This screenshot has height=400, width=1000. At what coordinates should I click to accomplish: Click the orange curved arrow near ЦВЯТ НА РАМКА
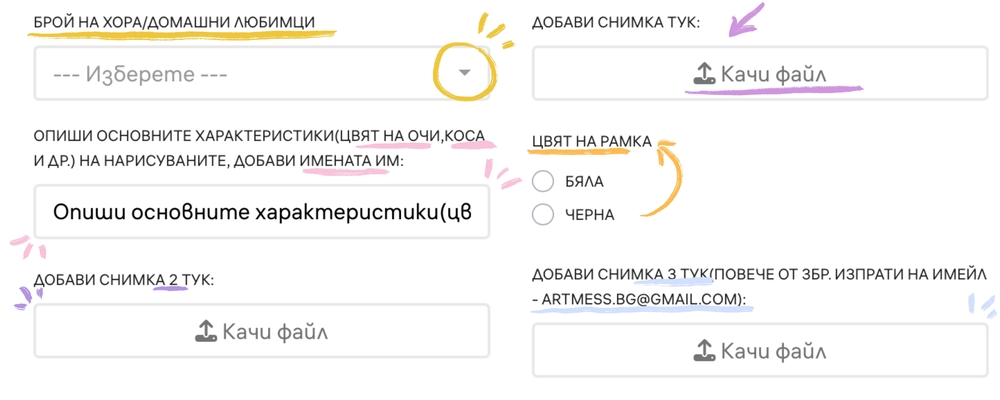(660, 179)
